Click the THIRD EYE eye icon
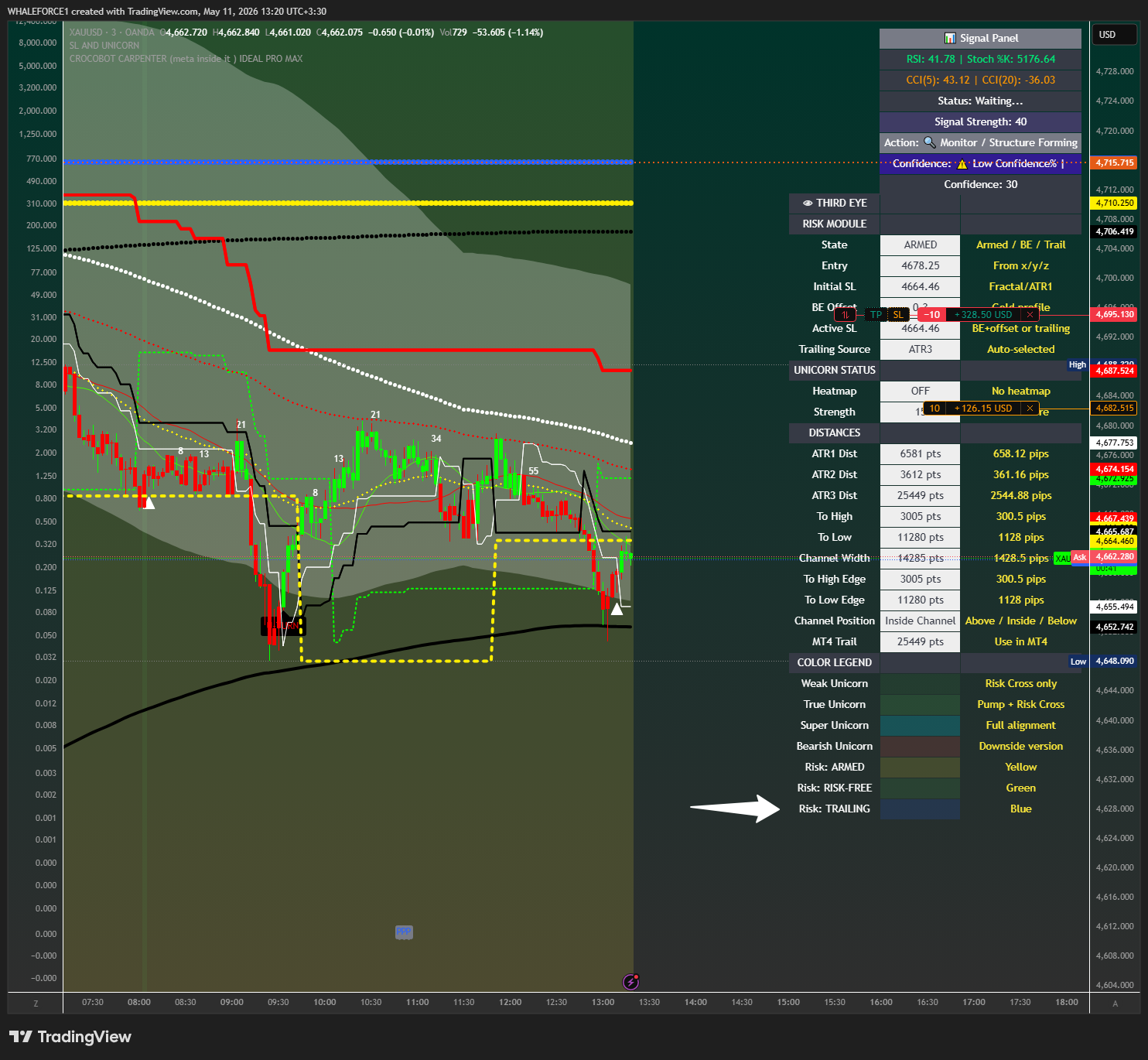The image size is (1148, 1060). pos(808,203)
